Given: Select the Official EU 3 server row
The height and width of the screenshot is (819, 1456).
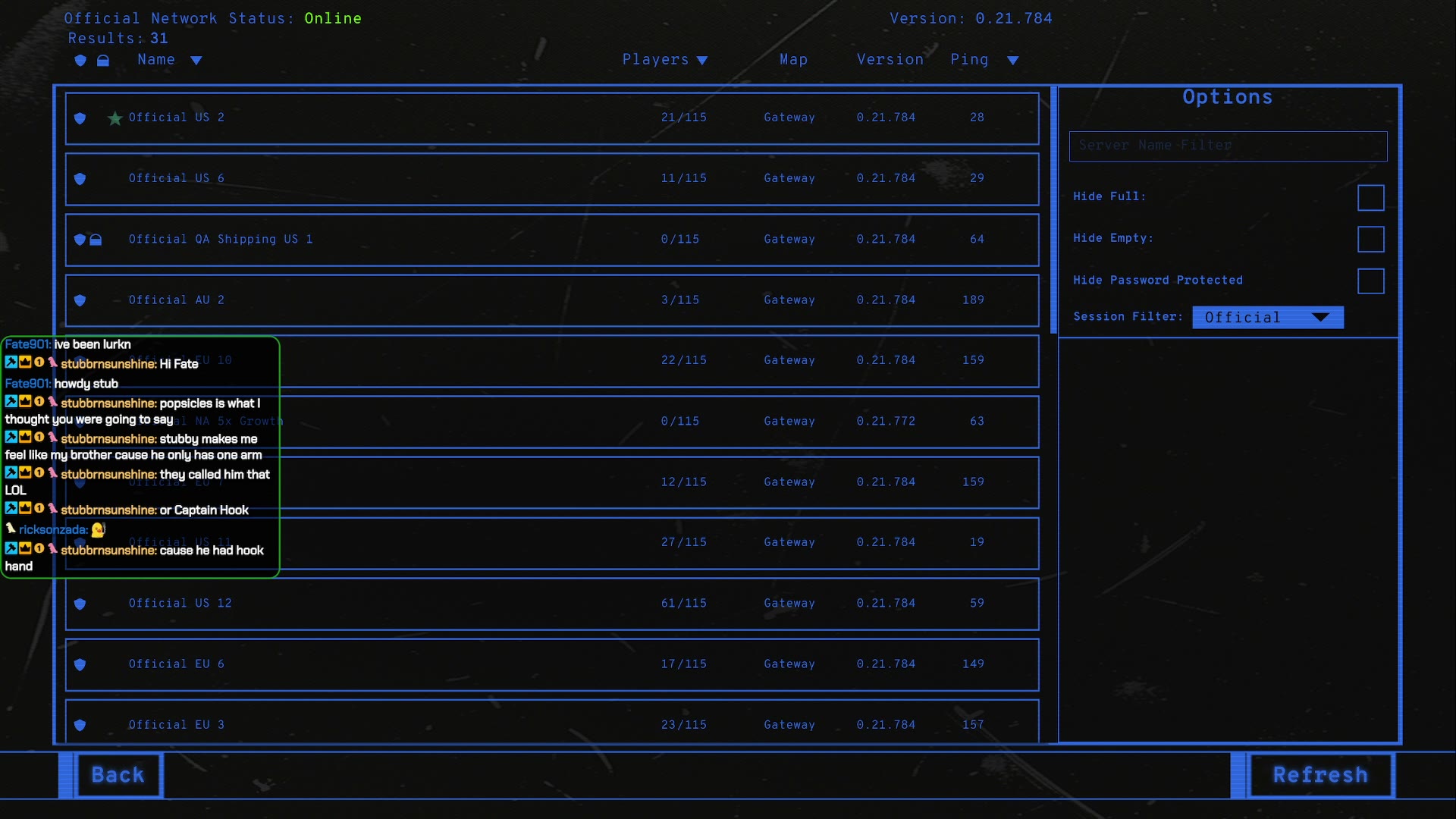Looking at the screenshot, I should pyautogui.click(x=552, y=721).
